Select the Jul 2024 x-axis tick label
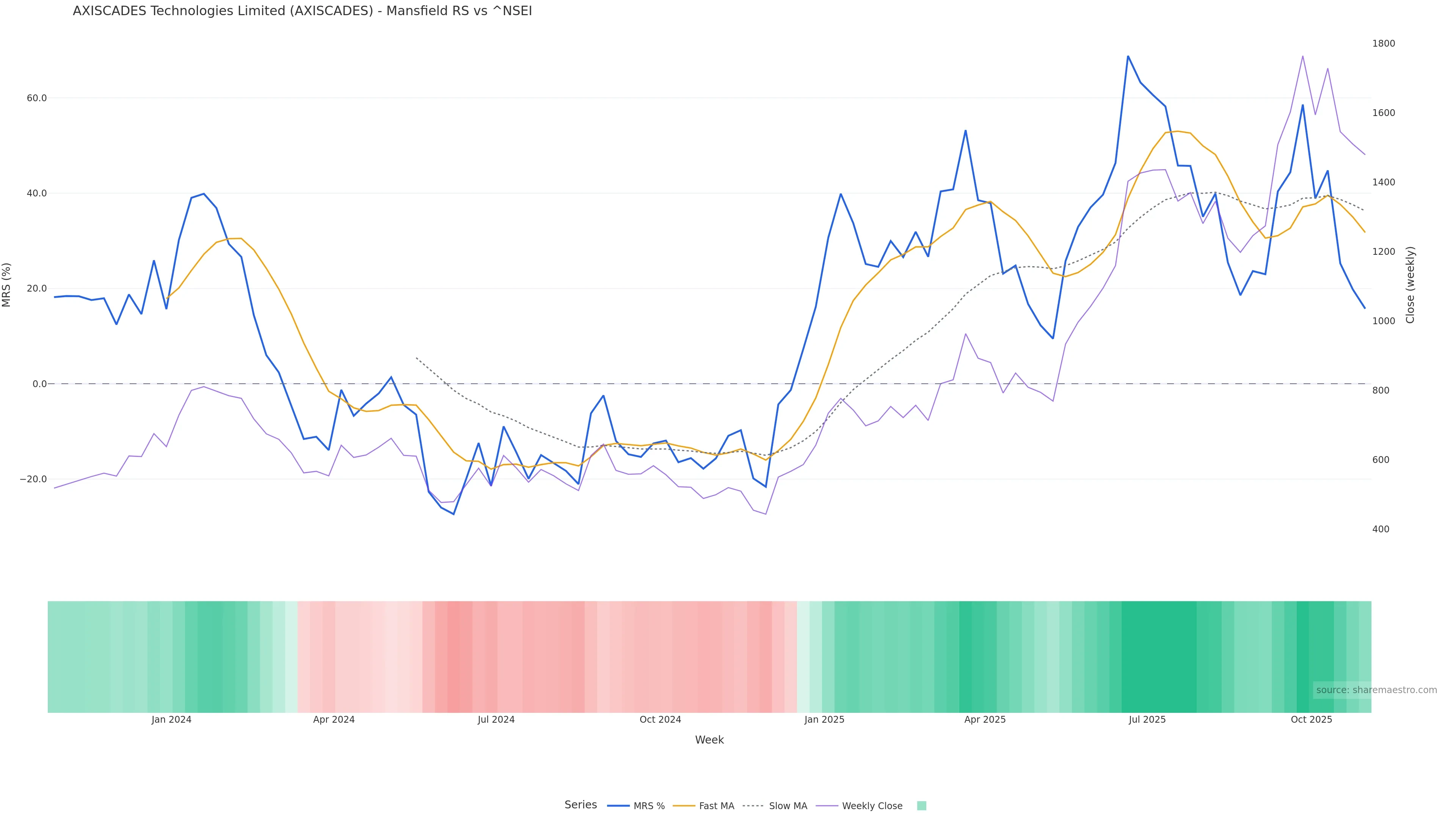The height and width of the screenshot is (819, 1456). pos(496,720)
